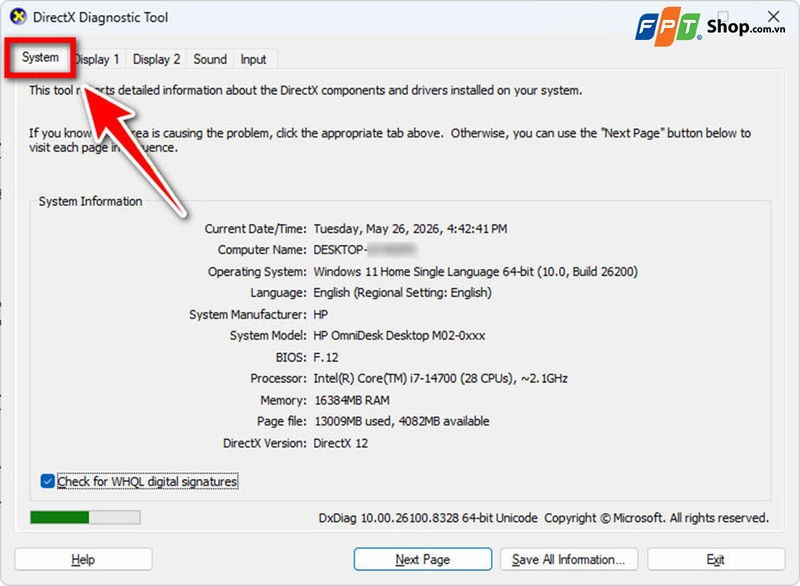Click the DirectX Diagnostic Tool title icon
The image size is (800, 586).
18,17
